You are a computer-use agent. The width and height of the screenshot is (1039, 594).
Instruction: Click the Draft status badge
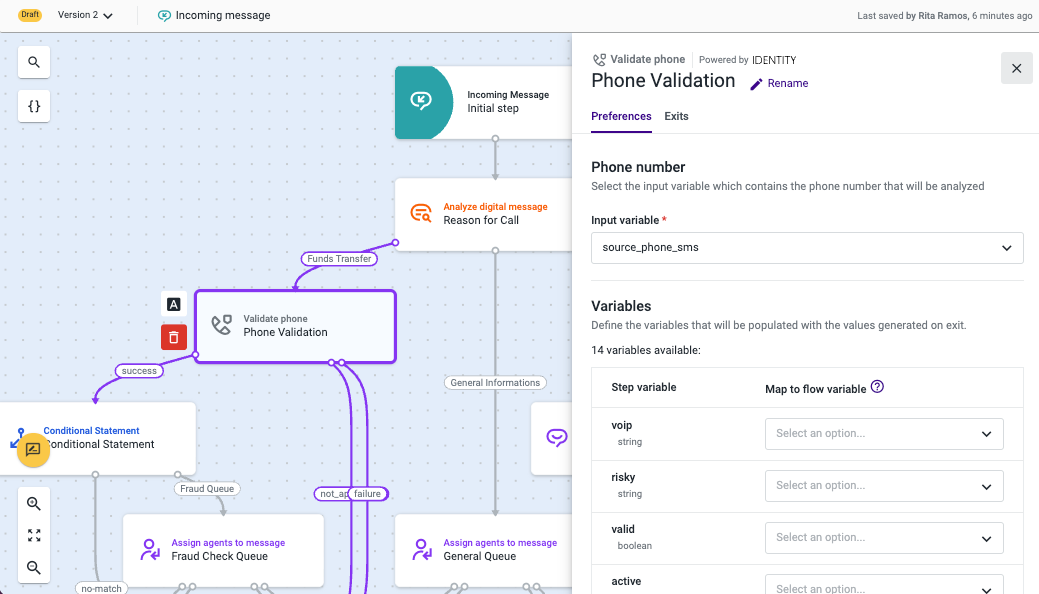(x=30, y=15)
